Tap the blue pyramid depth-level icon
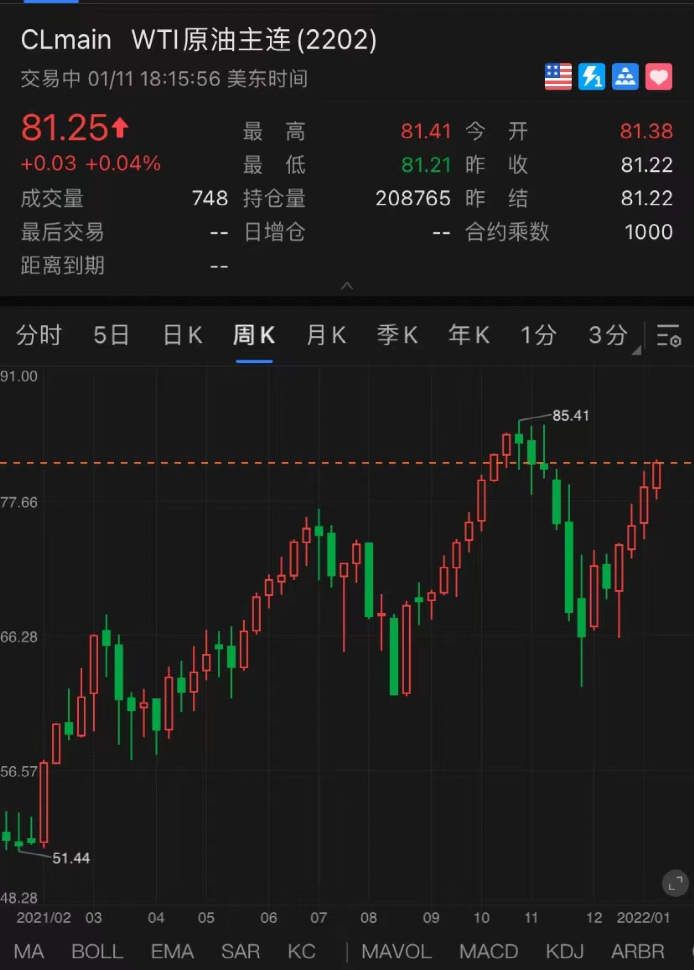This screenshot has height=970, width=694. pyautogui.click(x=625, y=77)
